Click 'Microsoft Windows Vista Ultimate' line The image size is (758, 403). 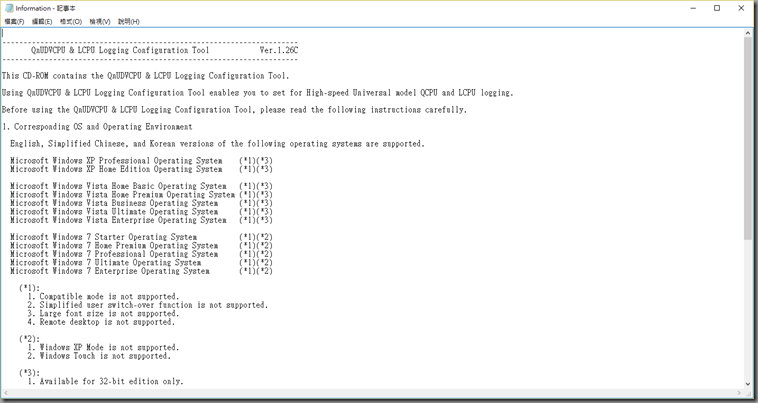click(141, 212)
